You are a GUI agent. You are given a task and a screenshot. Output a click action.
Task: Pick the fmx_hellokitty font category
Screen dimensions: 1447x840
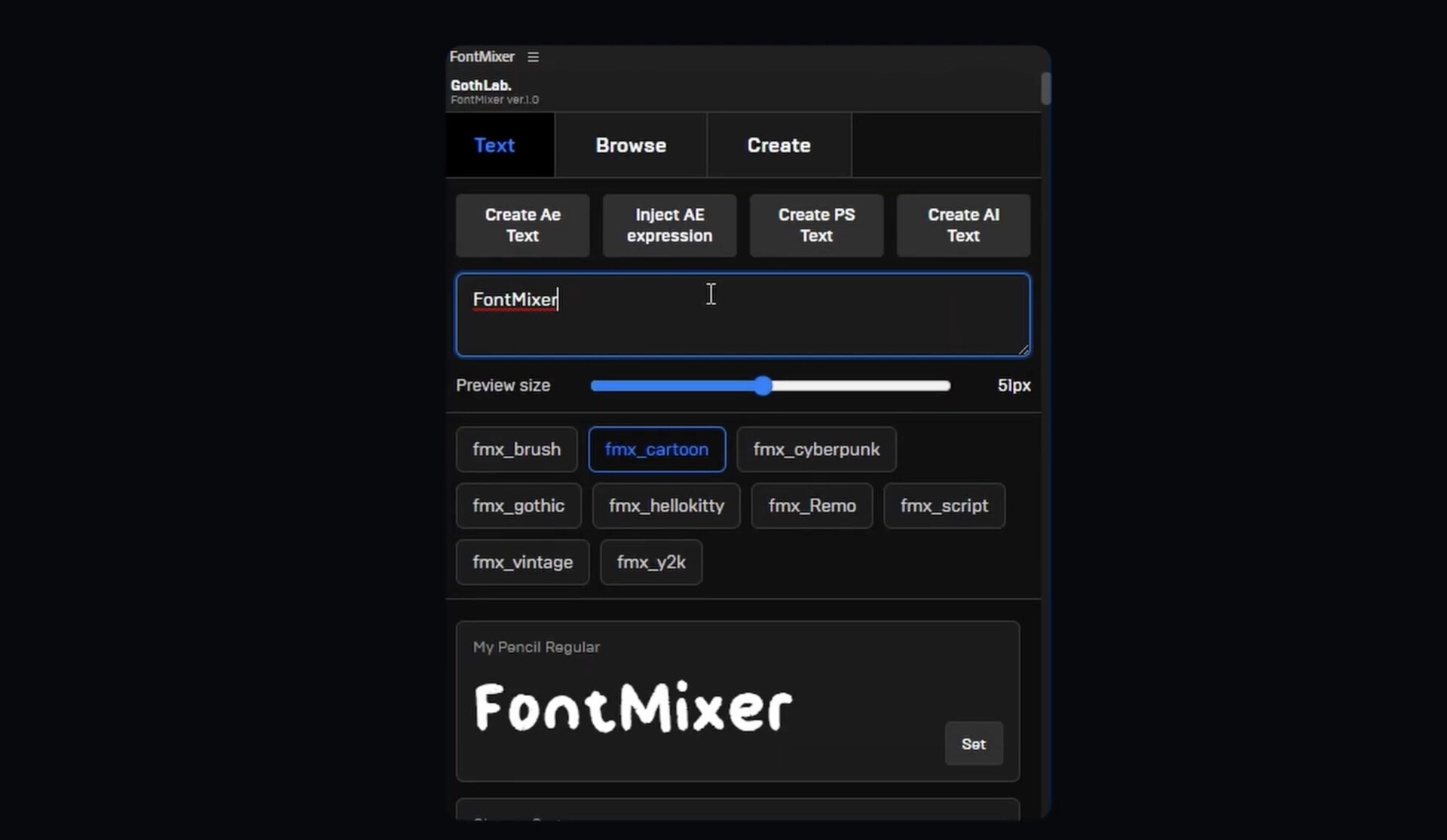(x=666, y=506)
